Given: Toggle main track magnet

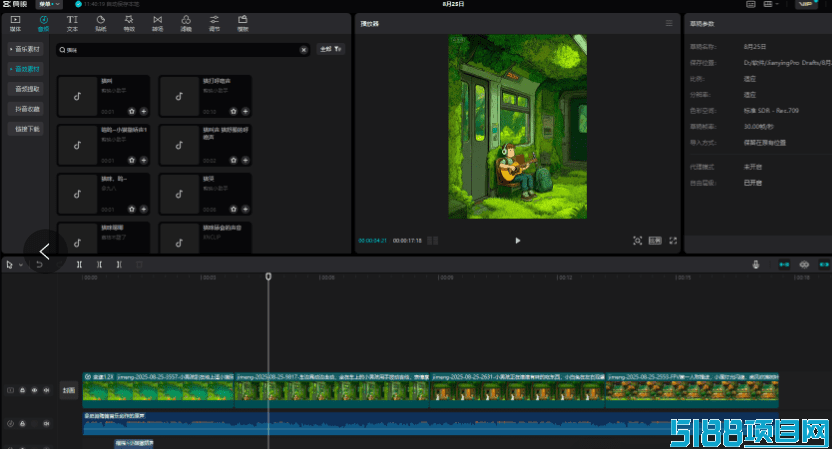Looking at the screenshot, I should [784, 264].
